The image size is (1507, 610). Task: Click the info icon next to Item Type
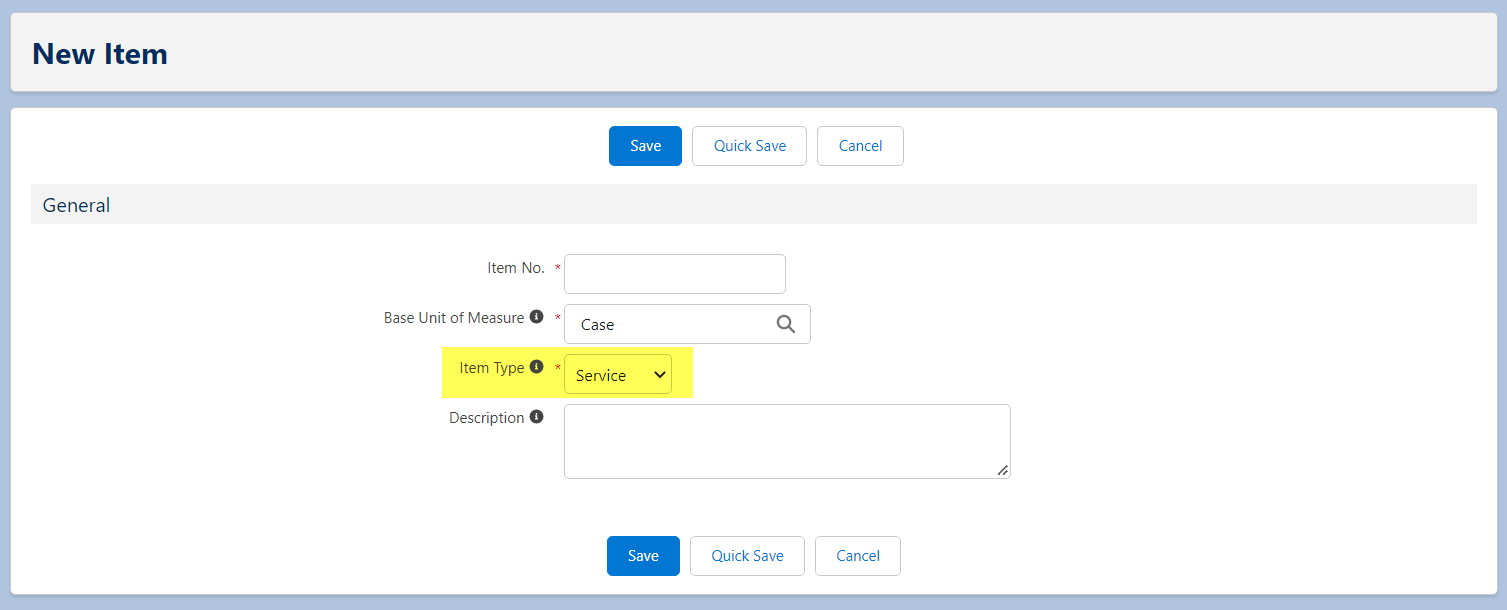pyautogui.click(x=536, y=367)
